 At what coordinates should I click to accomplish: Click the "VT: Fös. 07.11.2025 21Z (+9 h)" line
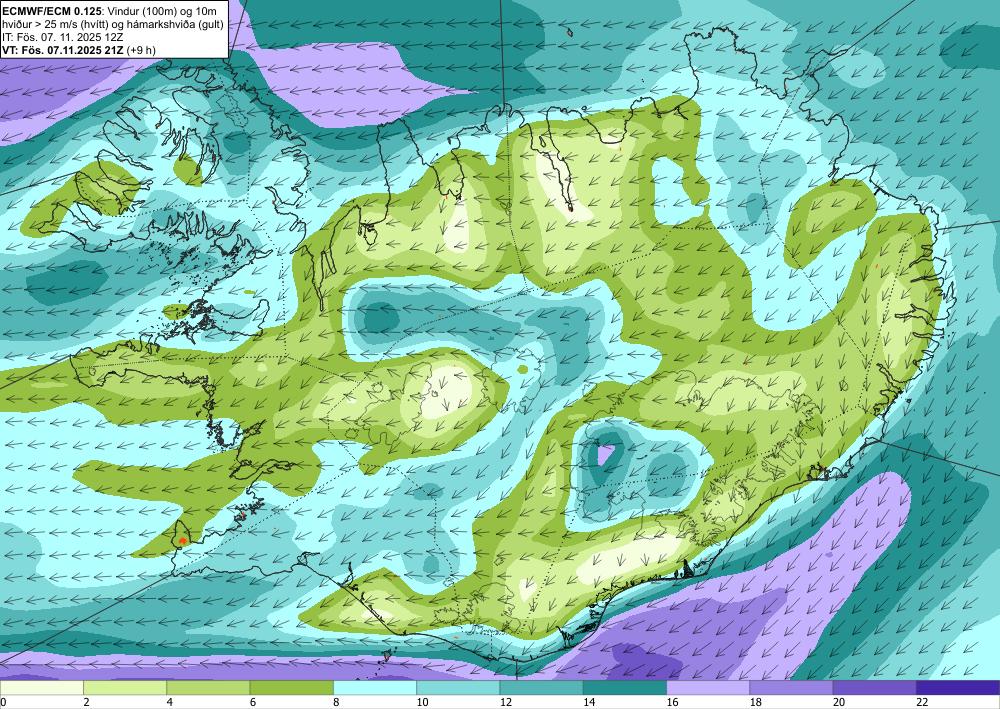coord(78,50)
